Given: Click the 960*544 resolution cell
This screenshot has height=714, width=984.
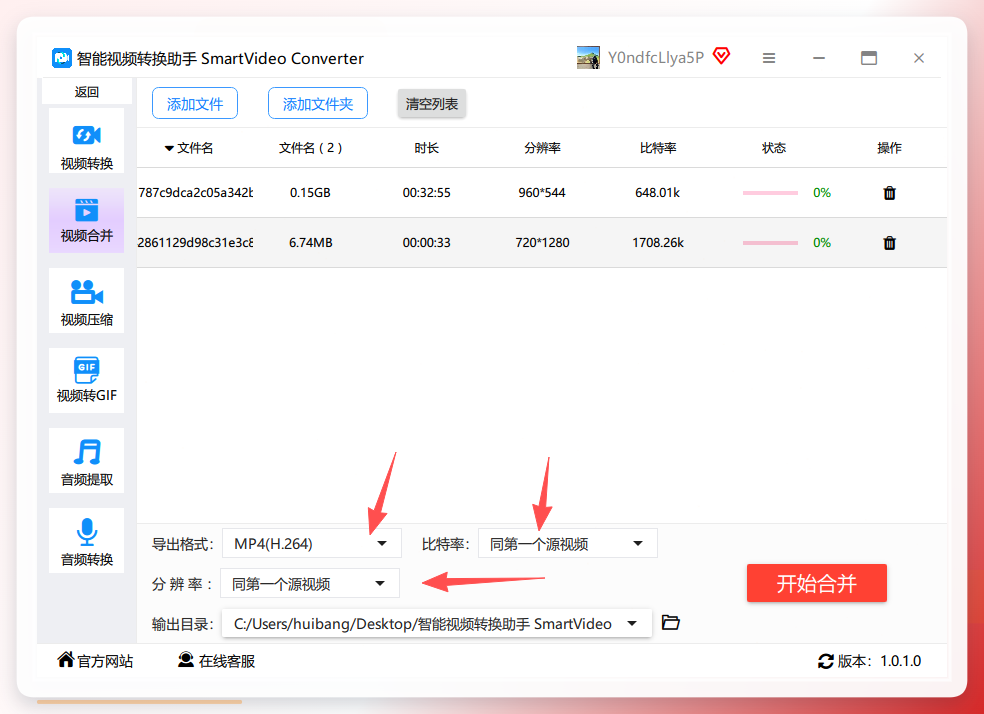Looking at the screenshot, I should [x=542, y=193].
